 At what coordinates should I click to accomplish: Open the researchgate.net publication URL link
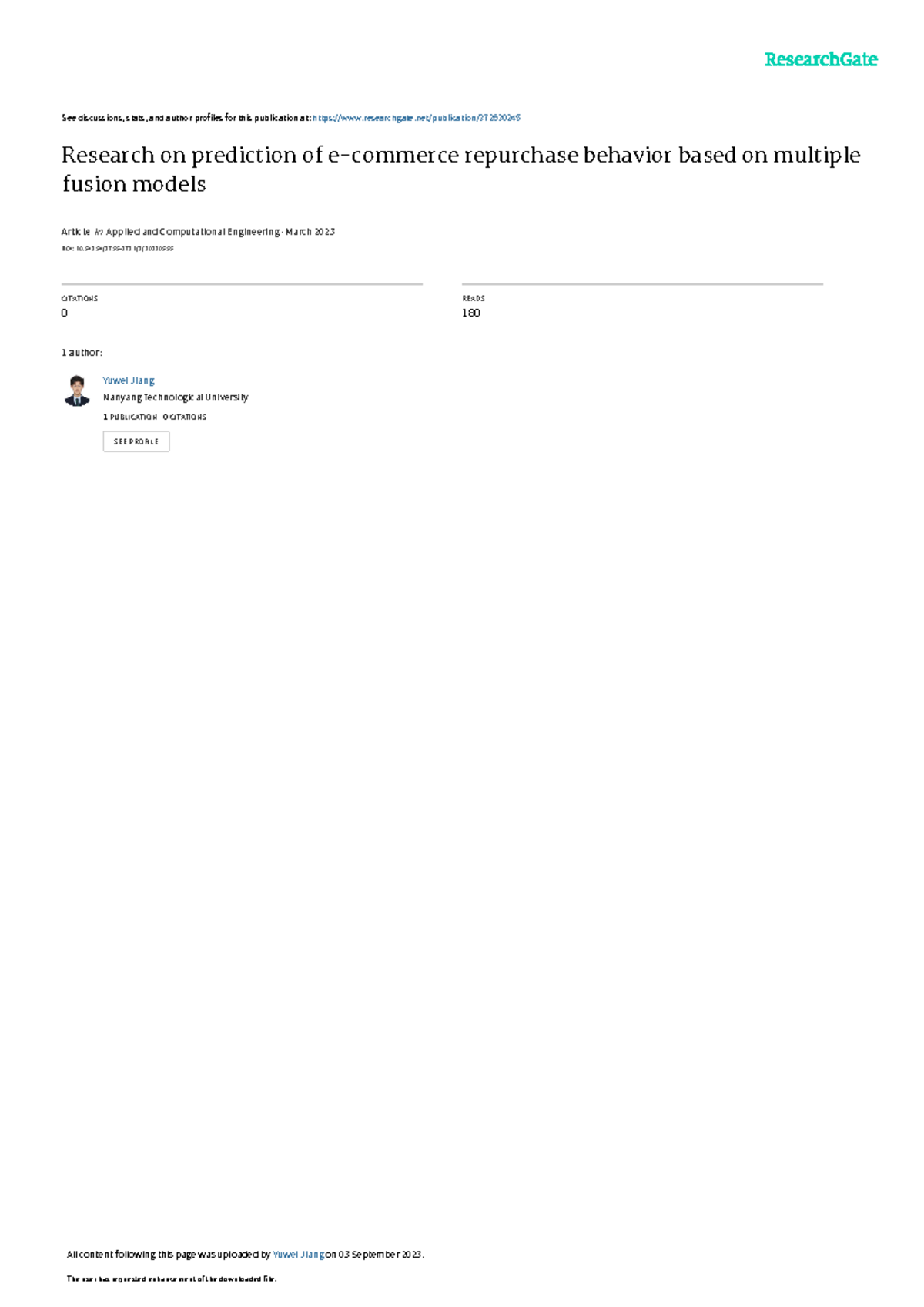[417, 118]
